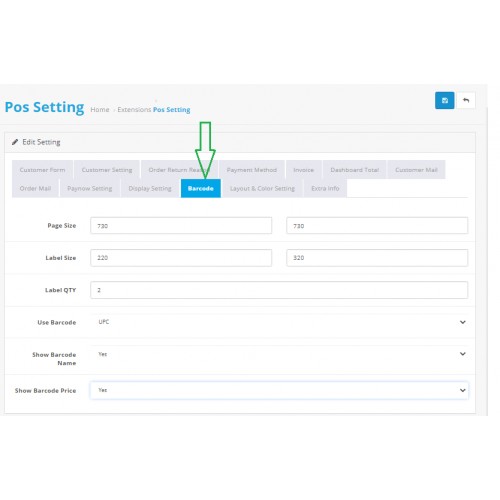This screenshot has width=500, height=500.
Task: Click the Home breadcrumb link
Action: click(x=100, y=110)
